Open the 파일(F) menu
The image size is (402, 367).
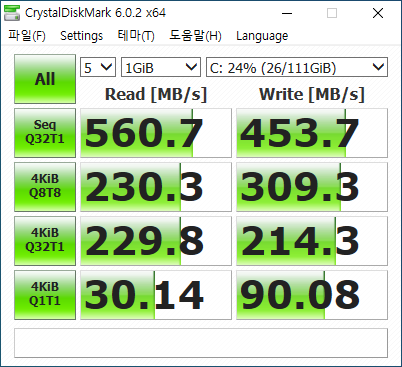click(27, 35)
